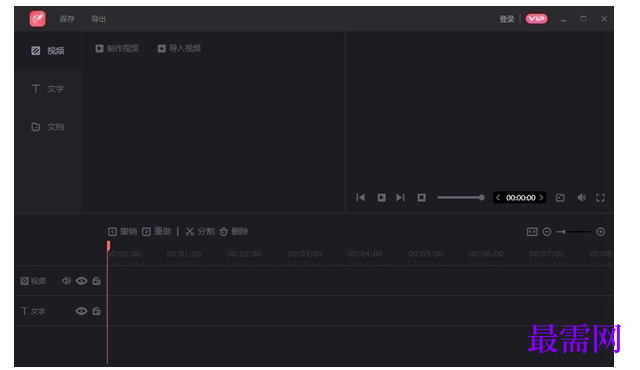This screenshot has width=640, height=370.
Task: Skip to next frame in preview
Action: pos(400,198)
